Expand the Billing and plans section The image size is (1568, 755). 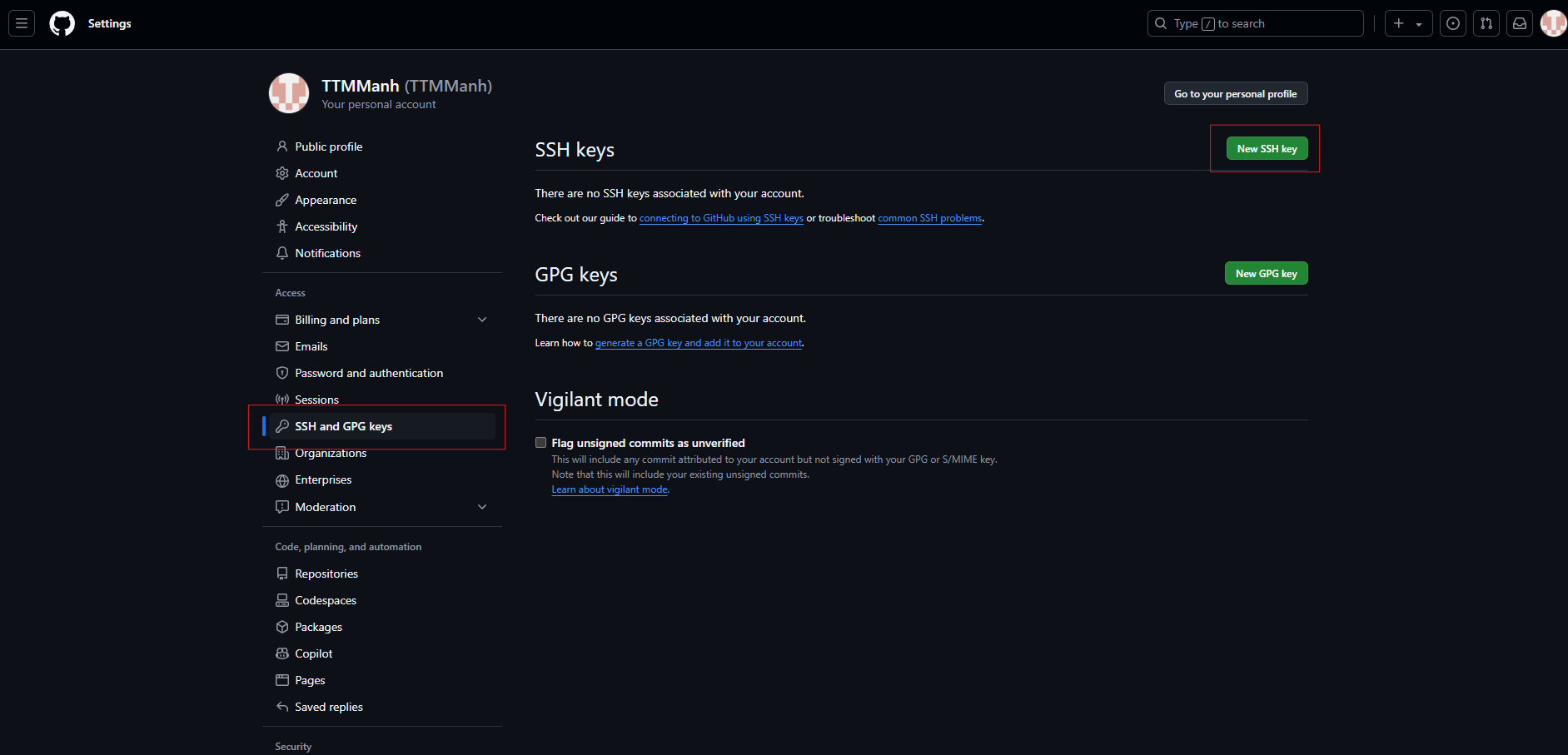pyautogui.click(x=482, y=320)
